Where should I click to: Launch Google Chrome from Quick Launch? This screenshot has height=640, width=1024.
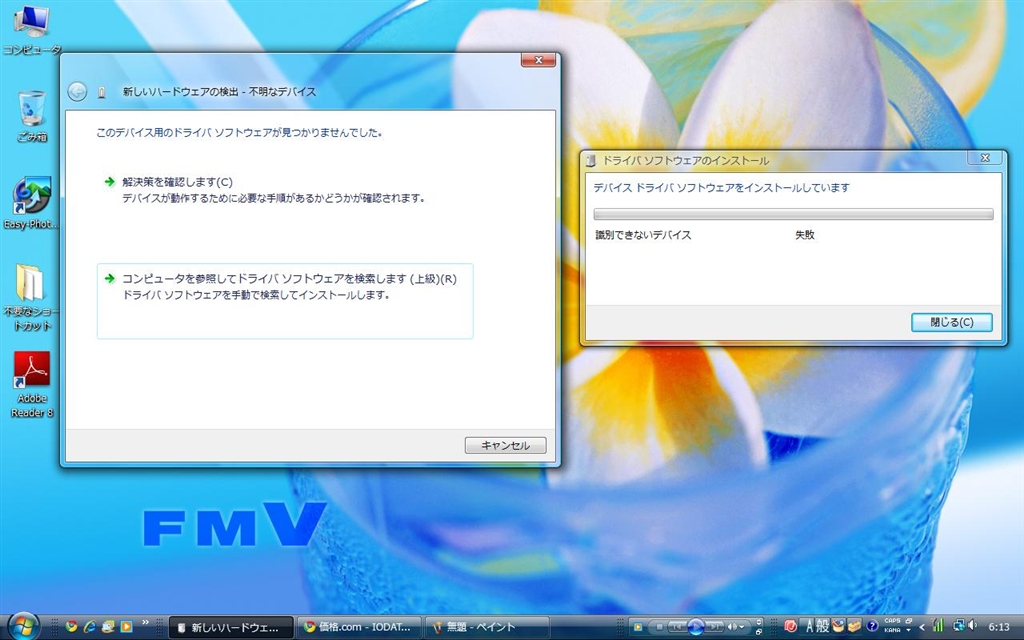(71, 627)
